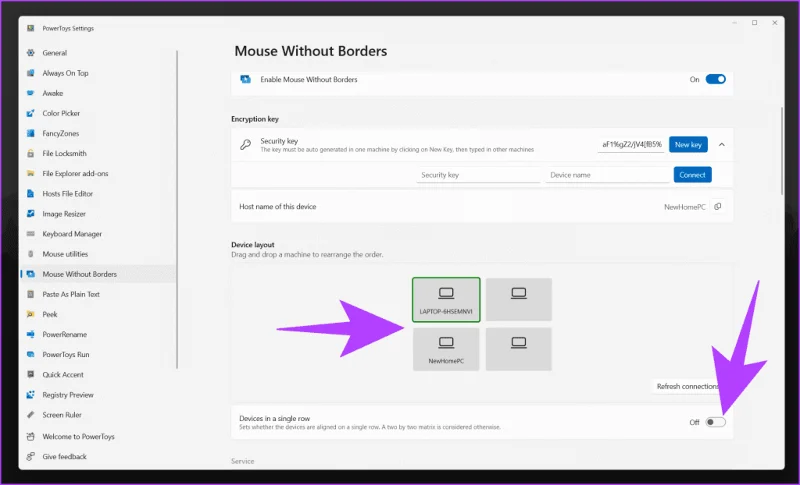Click the Screen Ruler icon
Image resolution: width=800 pixels, height=485 pixels.
(x=31, y=415)
